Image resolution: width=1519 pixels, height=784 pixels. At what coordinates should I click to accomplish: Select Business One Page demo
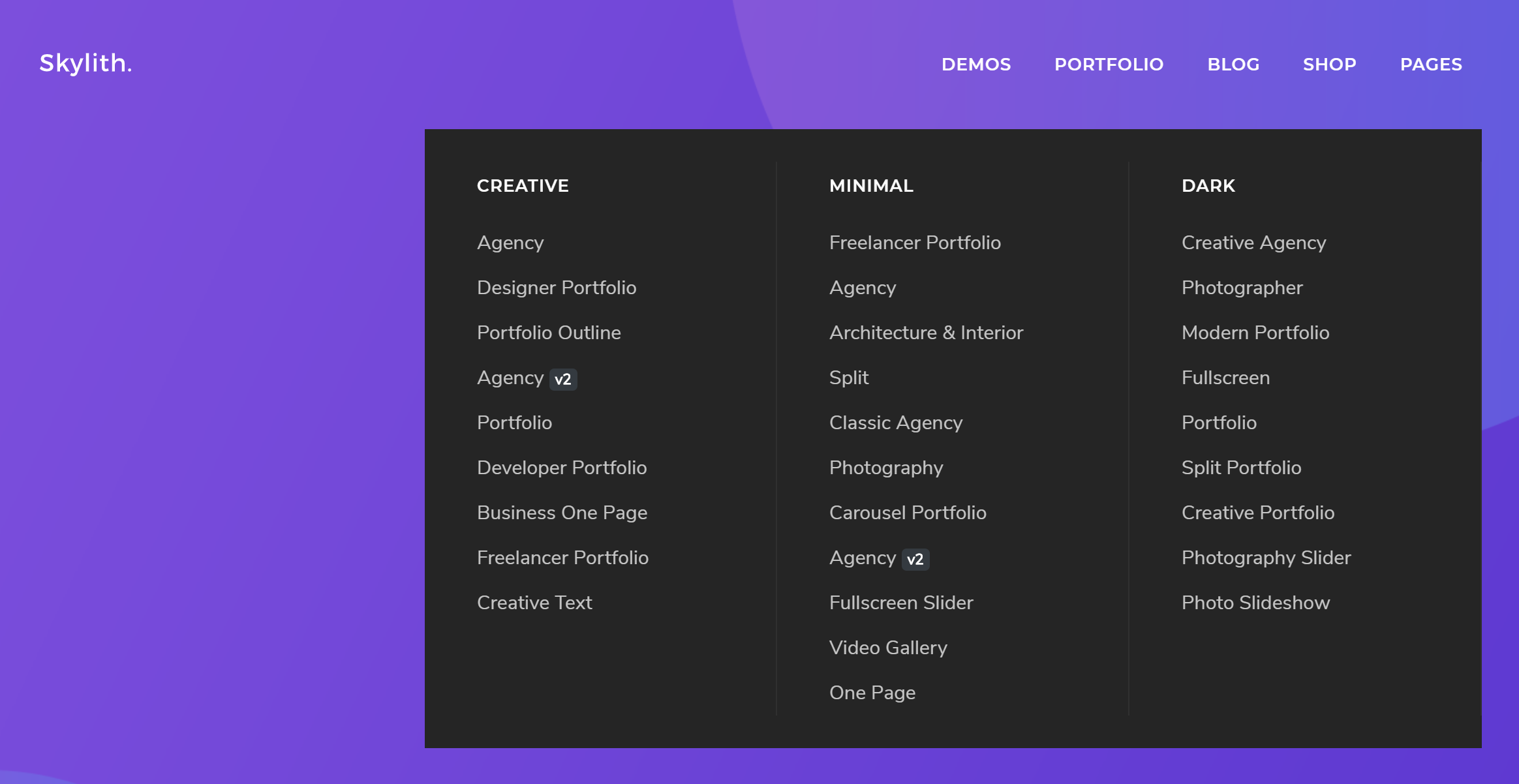[x=562, y=513]
